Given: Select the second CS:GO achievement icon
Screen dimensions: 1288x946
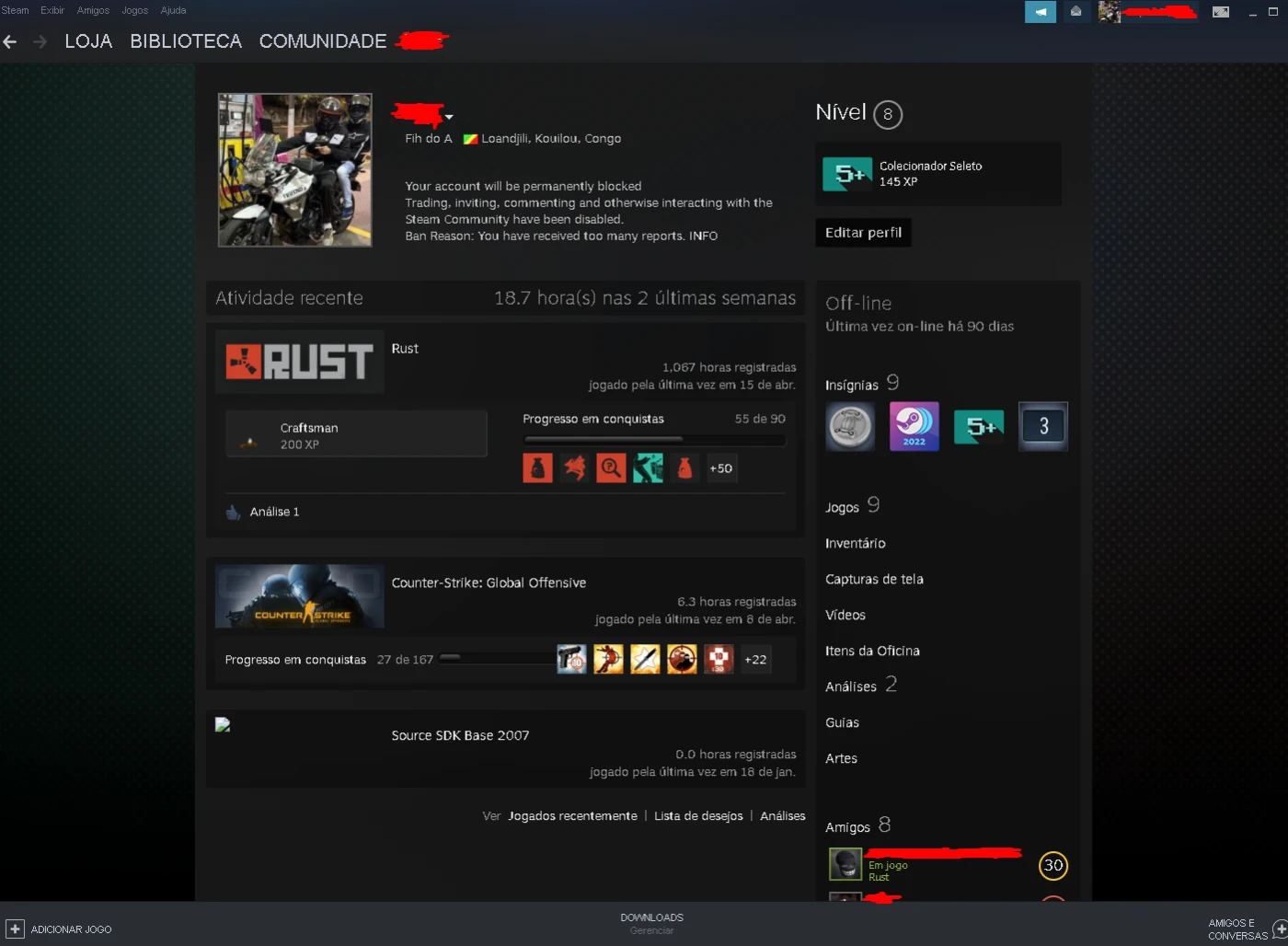Looking at the screenshot, I should [x=608, y=659].
